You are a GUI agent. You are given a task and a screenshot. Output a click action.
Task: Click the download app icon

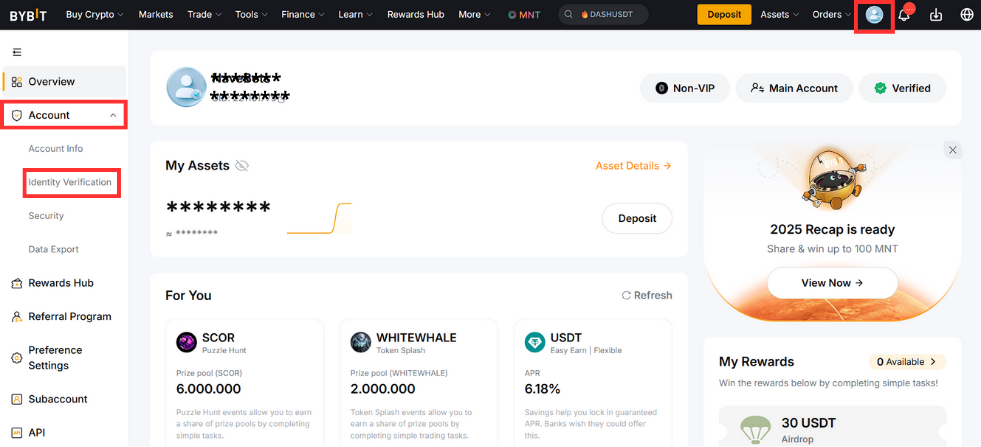click(936, 15)
